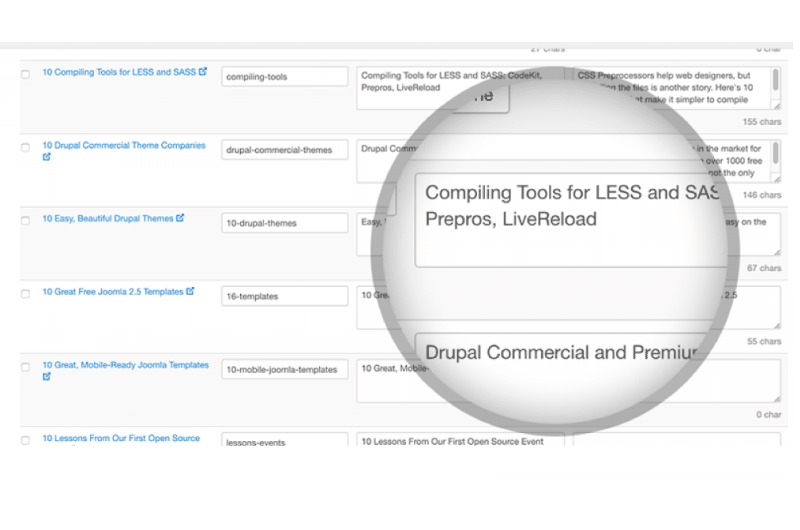Open the 10 Compiling Tools for LESS and SASS article
The image size is (800, 530).
click(119, 72)
